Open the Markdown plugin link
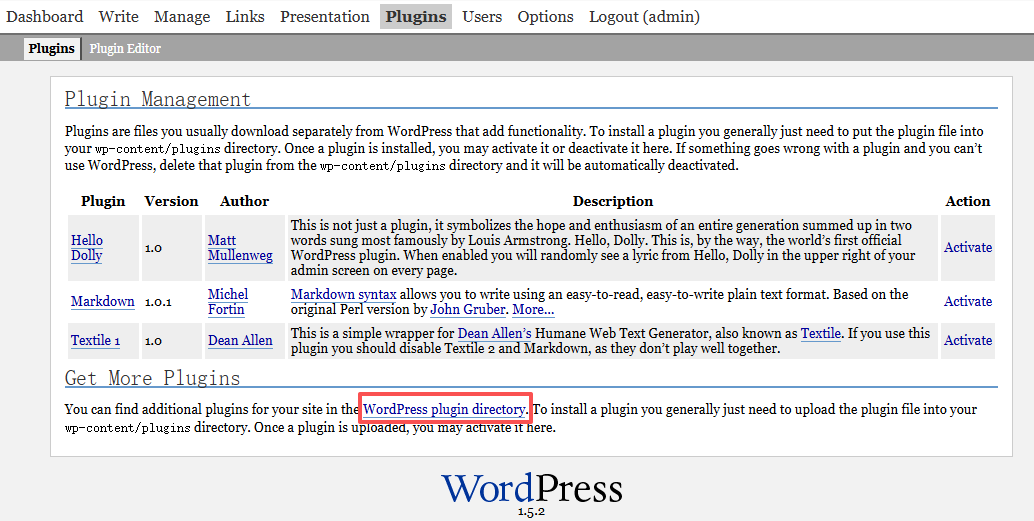The width and height of the screenshot is (1034, 521). tap(103, 301)
